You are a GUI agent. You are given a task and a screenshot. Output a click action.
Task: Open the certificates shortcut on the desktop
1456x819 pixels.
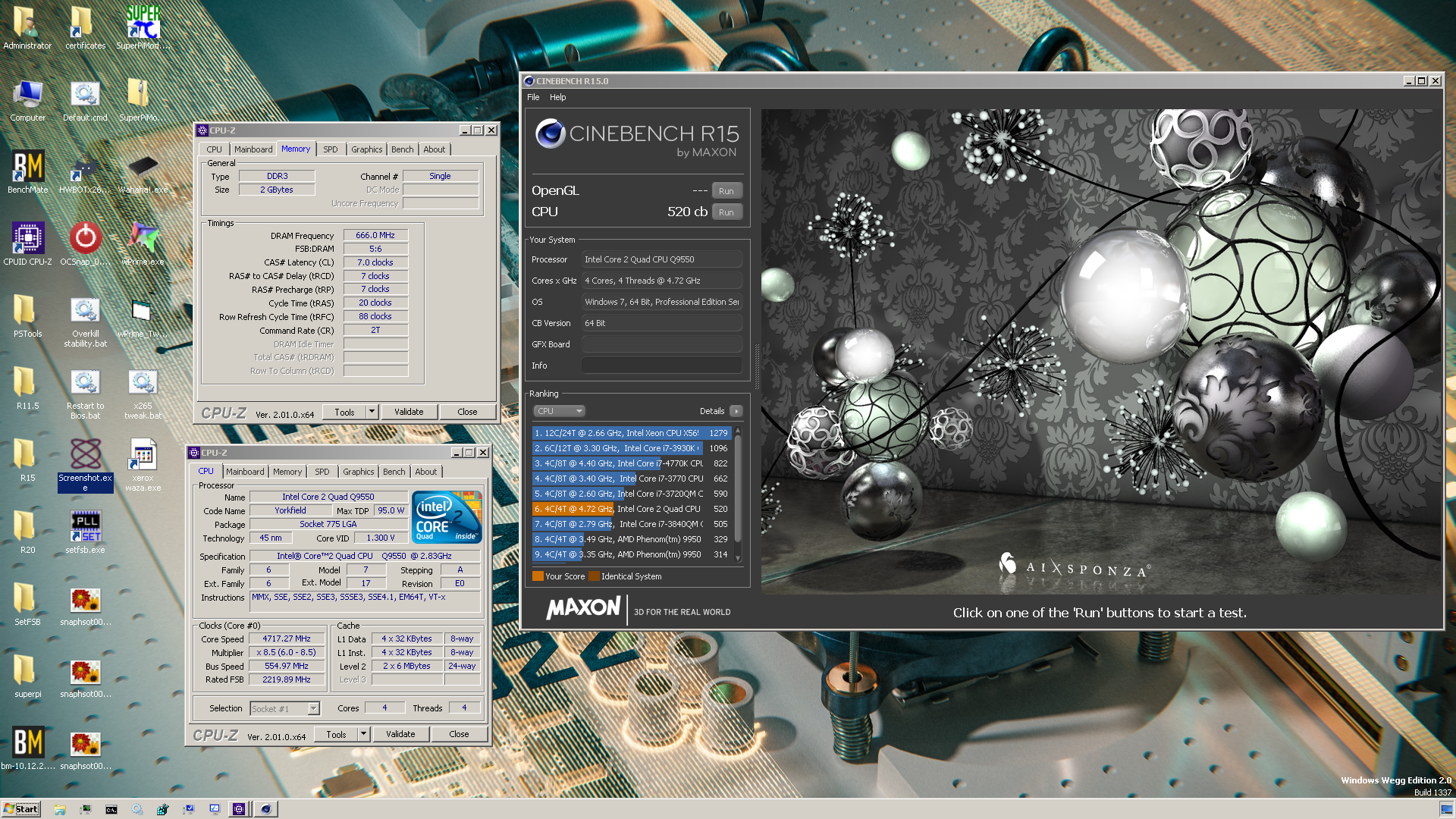click(85, 27)
